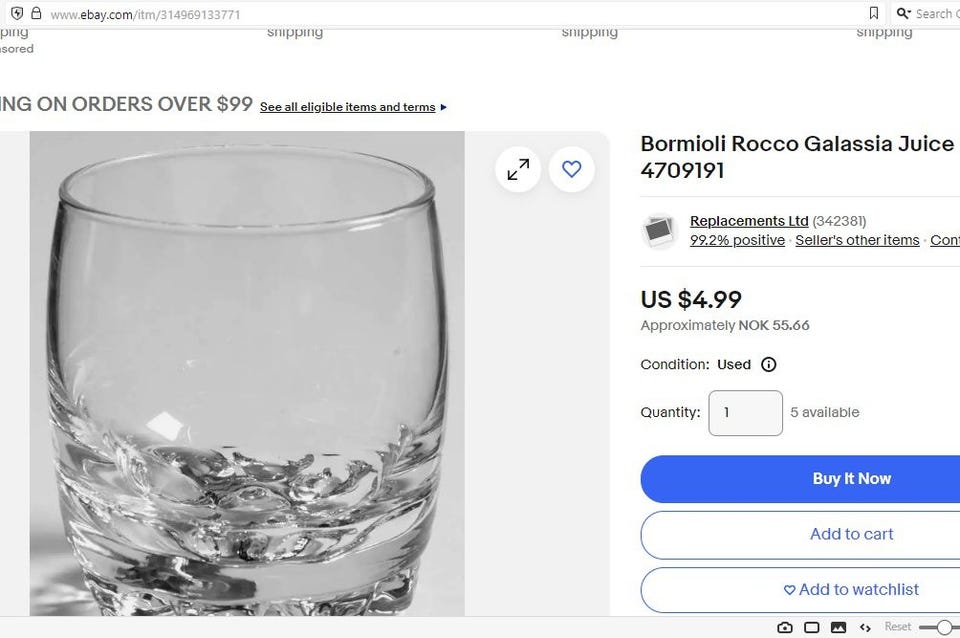Expand See all eligible items and terms
The height and width of the screenshot is (638, 960).
coord(353,107)
